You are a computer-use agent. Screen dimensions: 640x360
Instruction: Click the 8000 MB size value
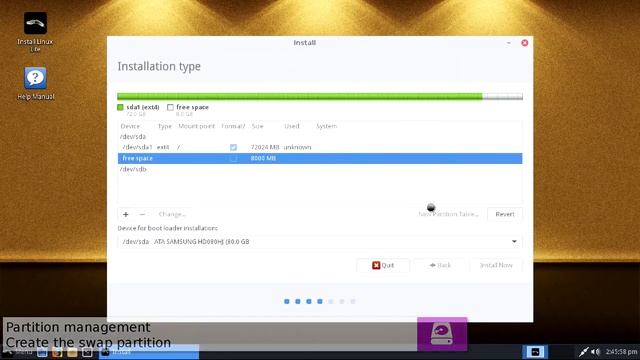click(263, 158)
